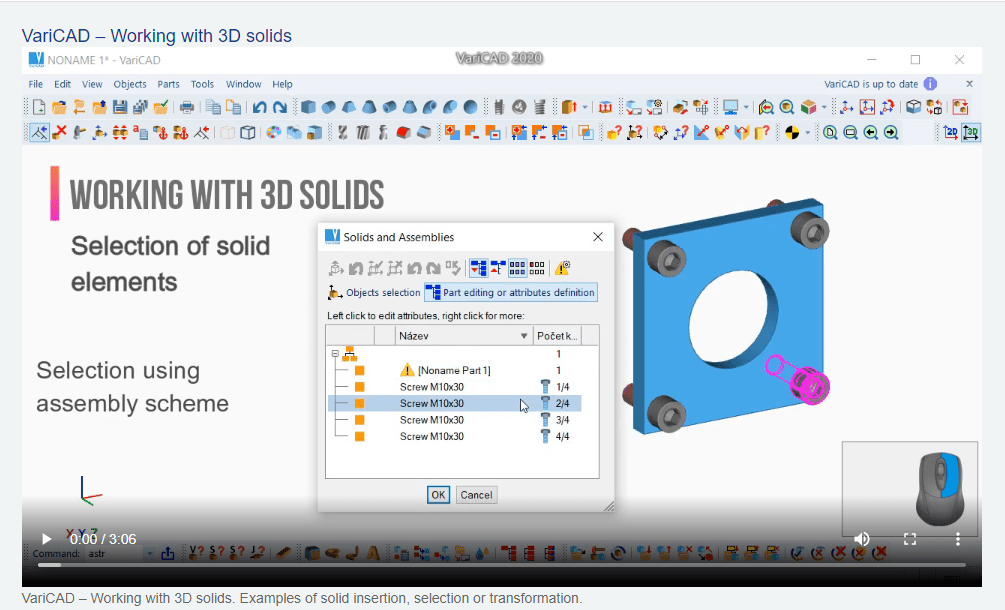Toggle the tree collapse button with red arrowhead
Image resolution: width=1005 pixels, height=610 pixels.
[x=498, y=268]
